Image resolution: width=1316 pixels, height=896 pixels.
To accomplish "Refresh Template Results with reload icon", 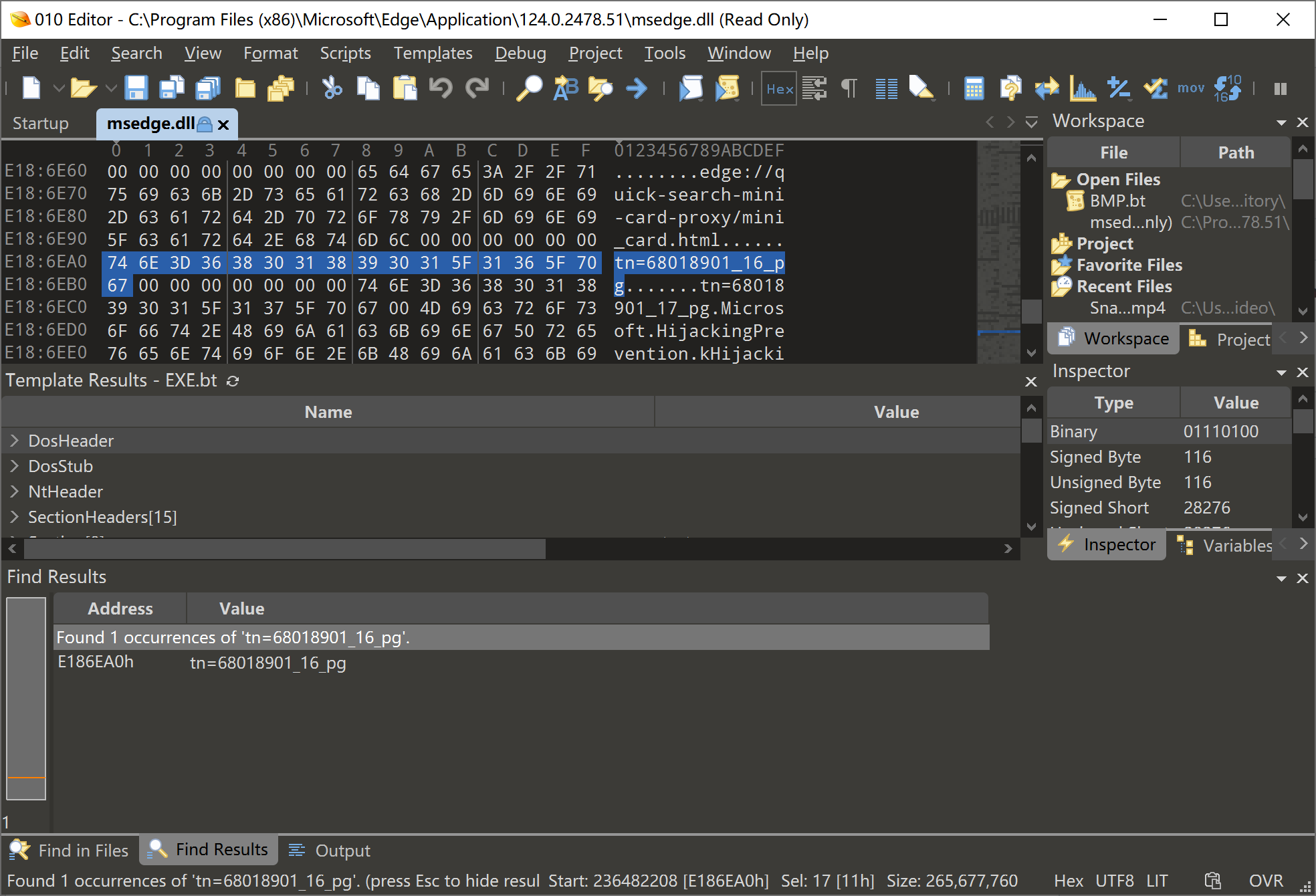I will [x=233, y=381].
